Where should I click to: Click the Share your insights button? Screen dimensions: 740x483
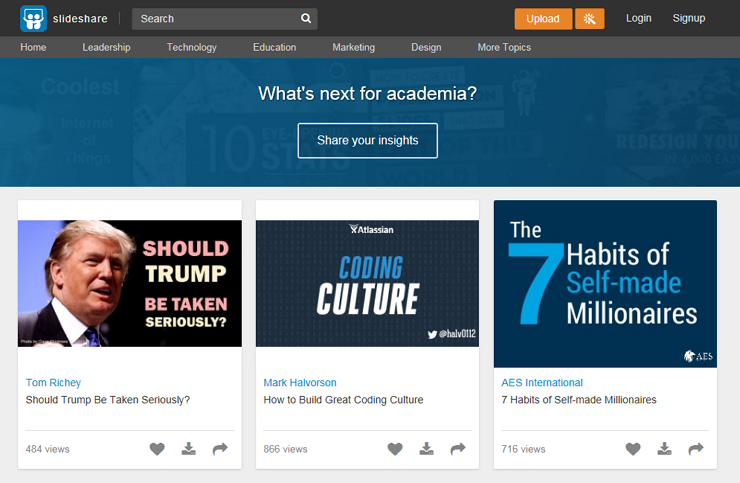pyautogui.click(x=368, y=141)
